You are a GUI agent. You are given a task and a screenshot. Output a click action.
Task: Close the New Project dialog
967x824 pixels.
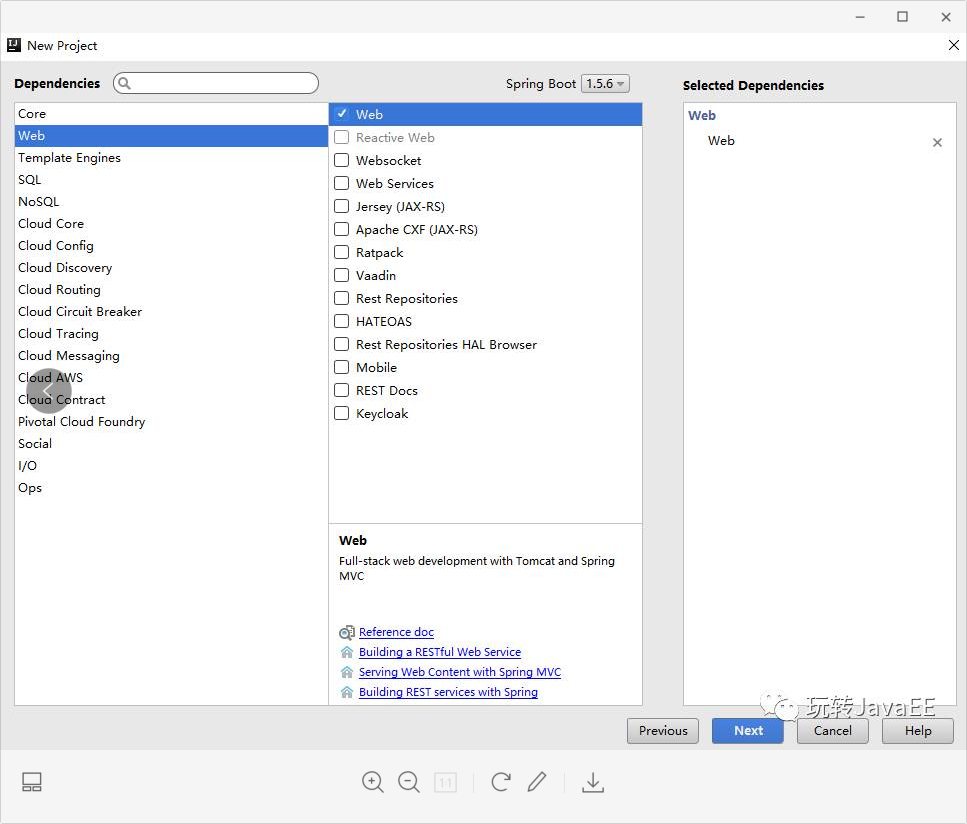pos(953,45)
